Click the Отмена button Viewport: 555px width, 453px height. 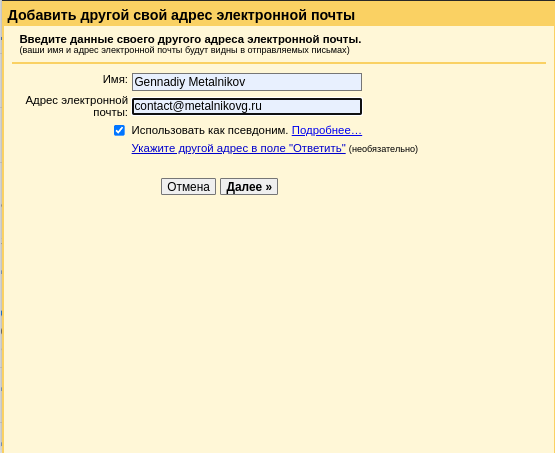[188, 187]
